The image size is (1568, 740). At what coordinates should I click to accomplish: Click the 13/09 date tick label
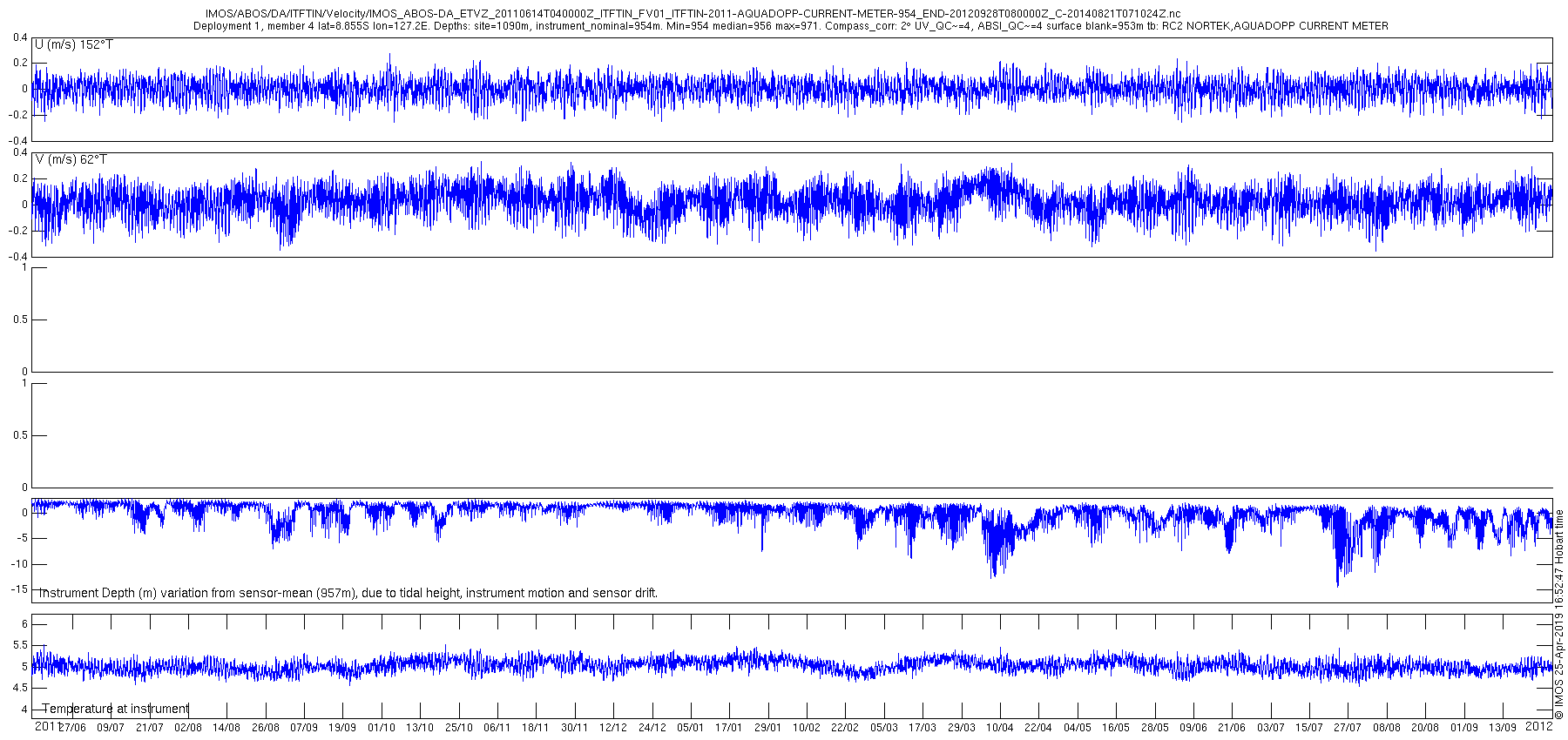point(1503,728)
